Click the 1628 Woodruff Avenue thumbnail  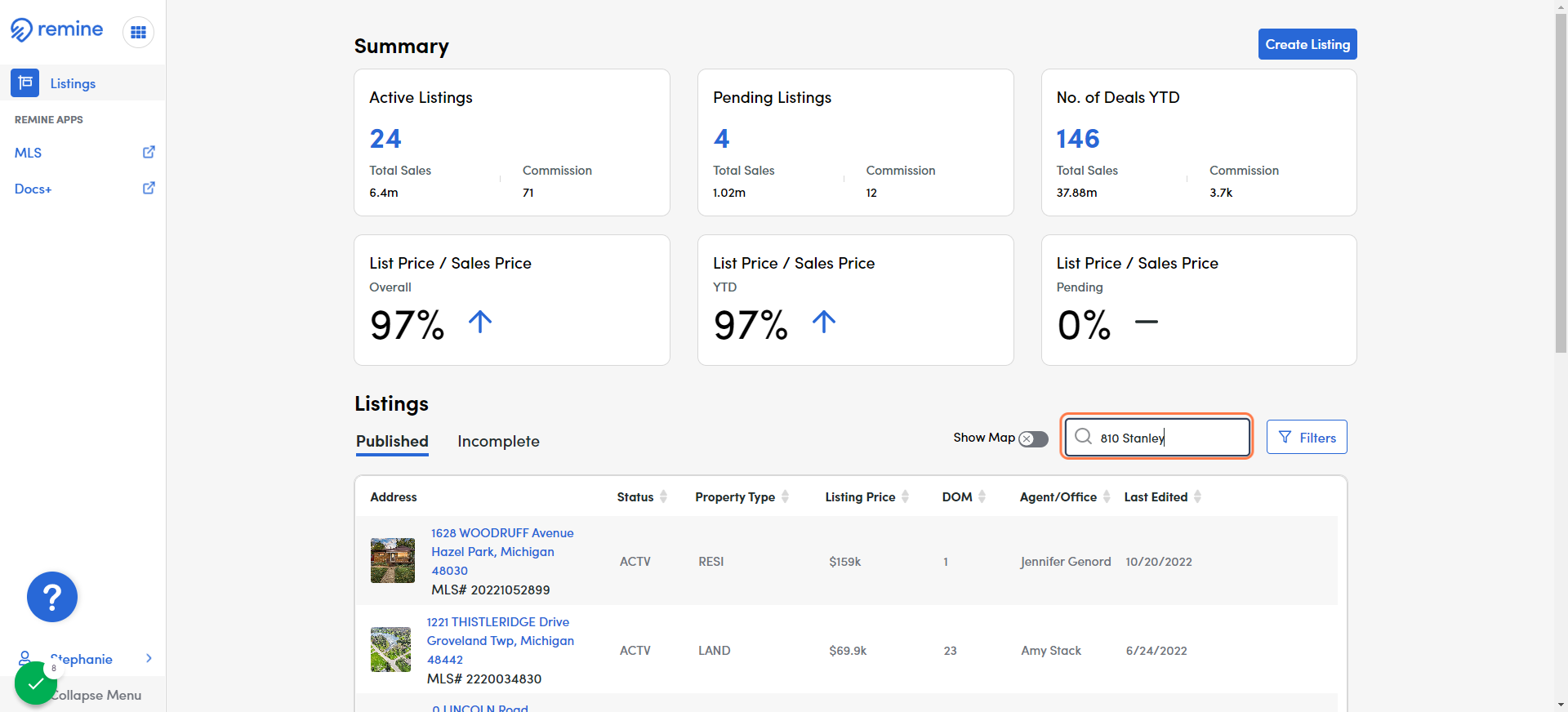pyautogui.click(x=393, y=560)
